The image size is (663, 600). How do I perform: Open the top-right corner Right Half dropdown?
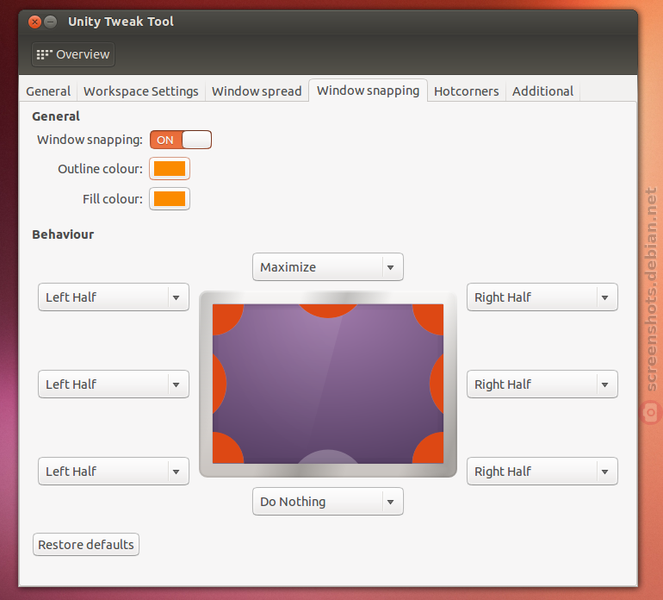[542, 297]
